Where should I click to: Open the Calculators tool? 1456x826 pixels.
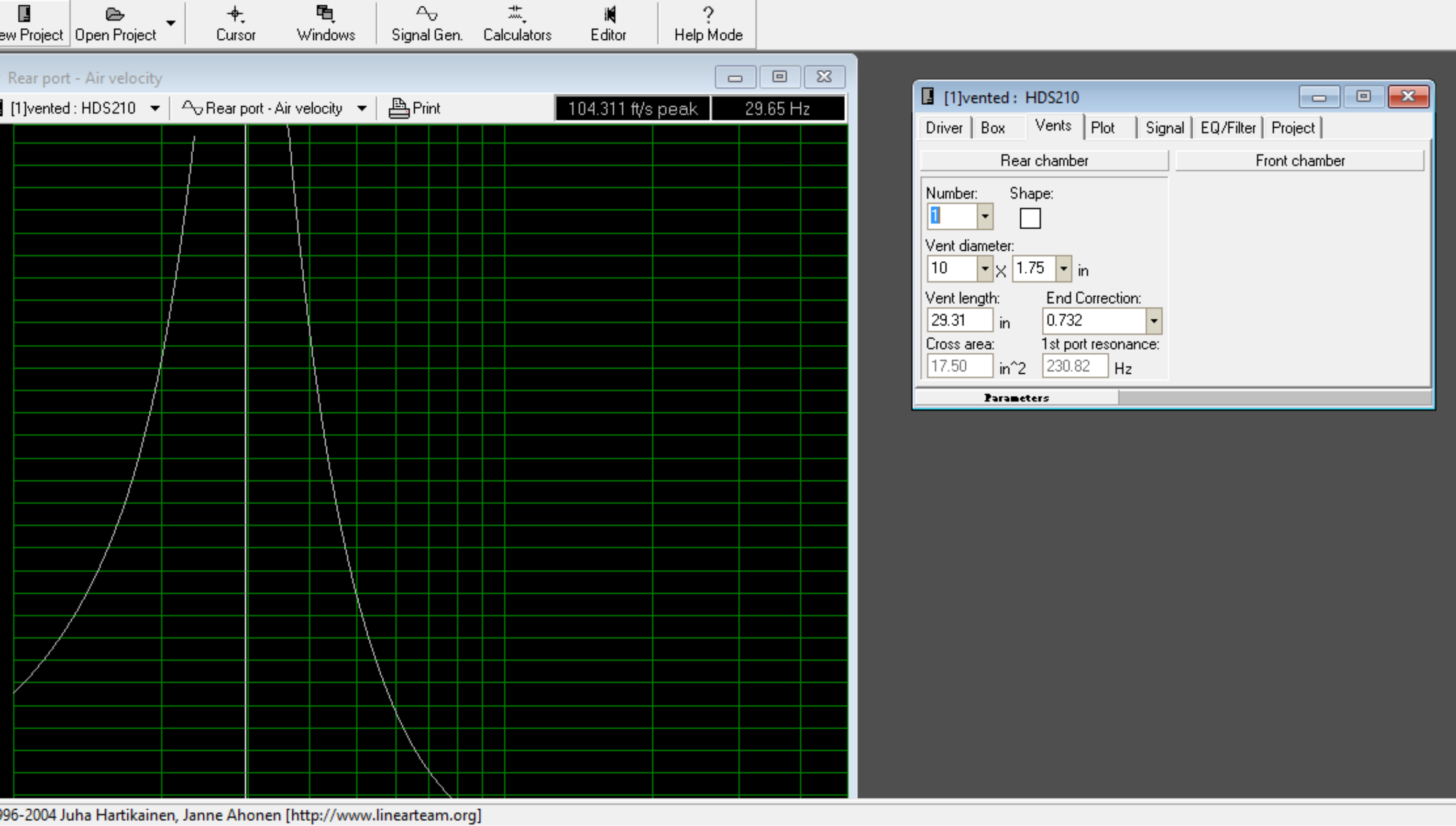coord(517,23)
